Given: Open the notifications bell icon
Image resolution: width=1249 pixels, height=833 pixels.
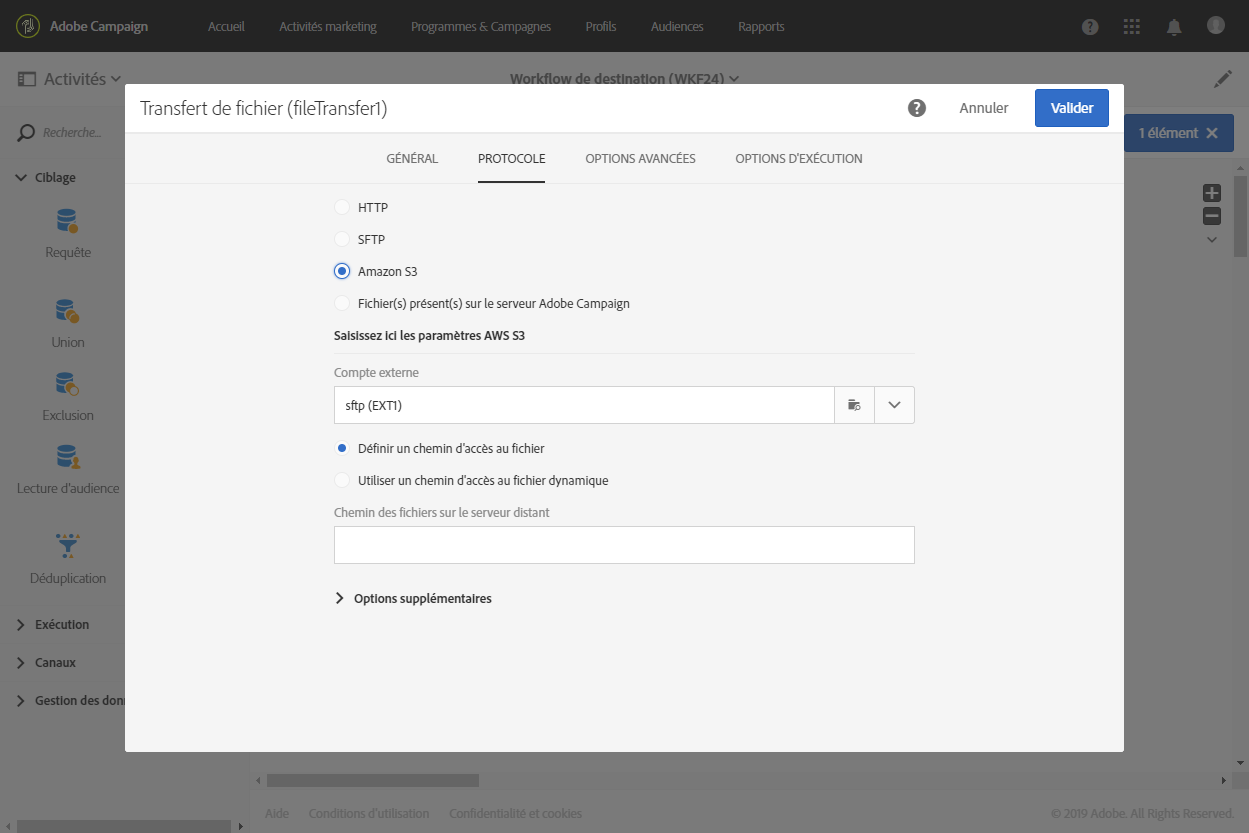Looking at the screenshot, I should tap(1174, 27).
